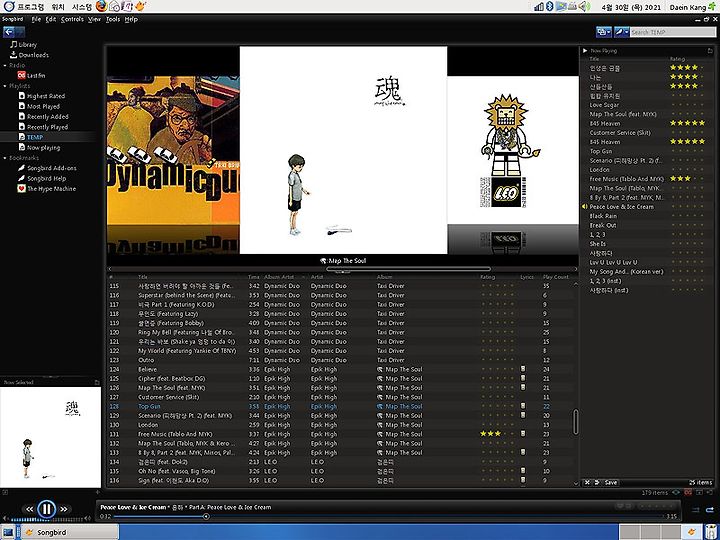This screenshot has height=540, width=720.
Task: Open the Highest Rated playlist
Action: point(41,96)
